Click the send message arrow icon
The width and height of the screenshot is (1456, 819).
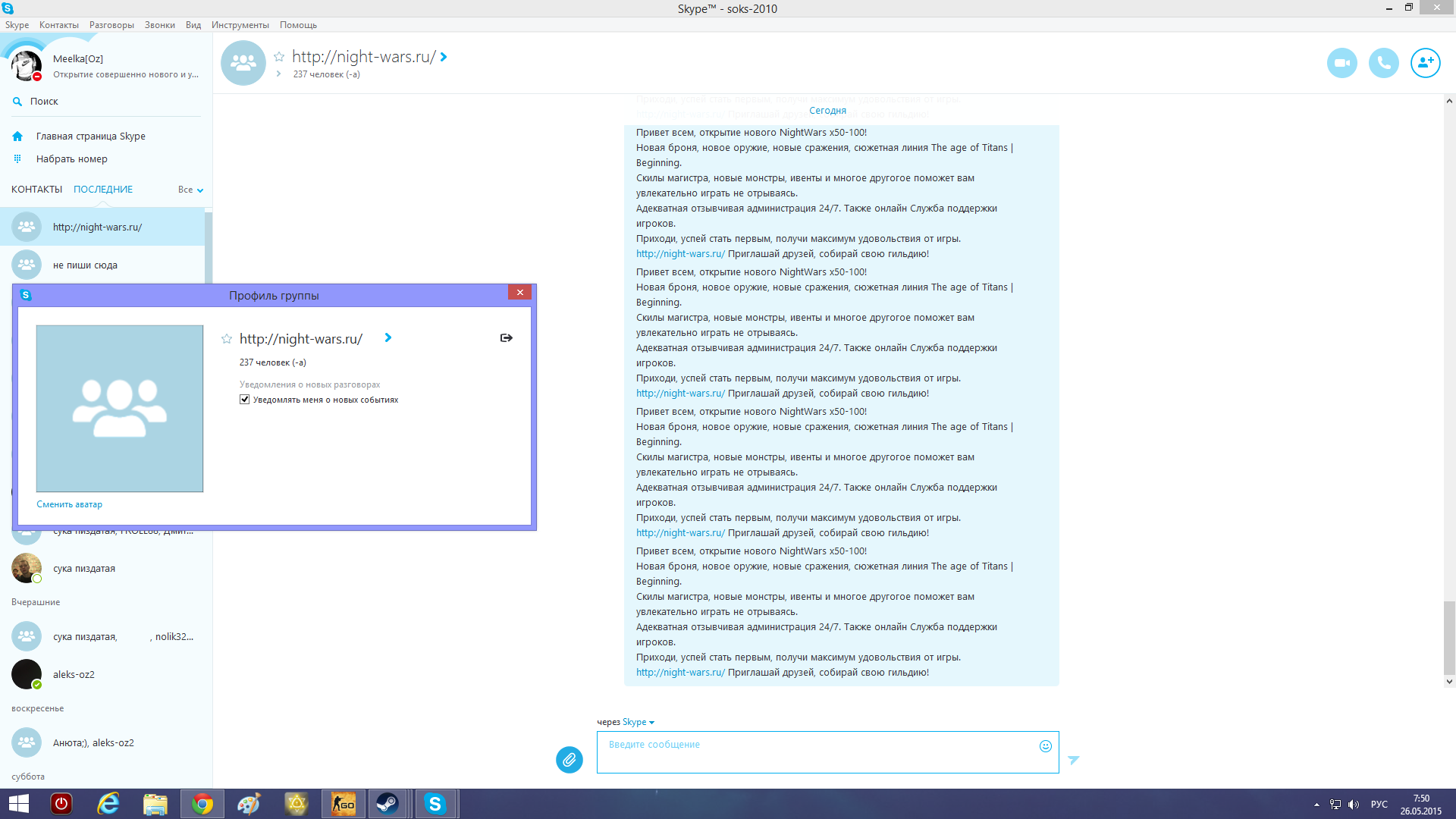click(x=1073, y=760)
